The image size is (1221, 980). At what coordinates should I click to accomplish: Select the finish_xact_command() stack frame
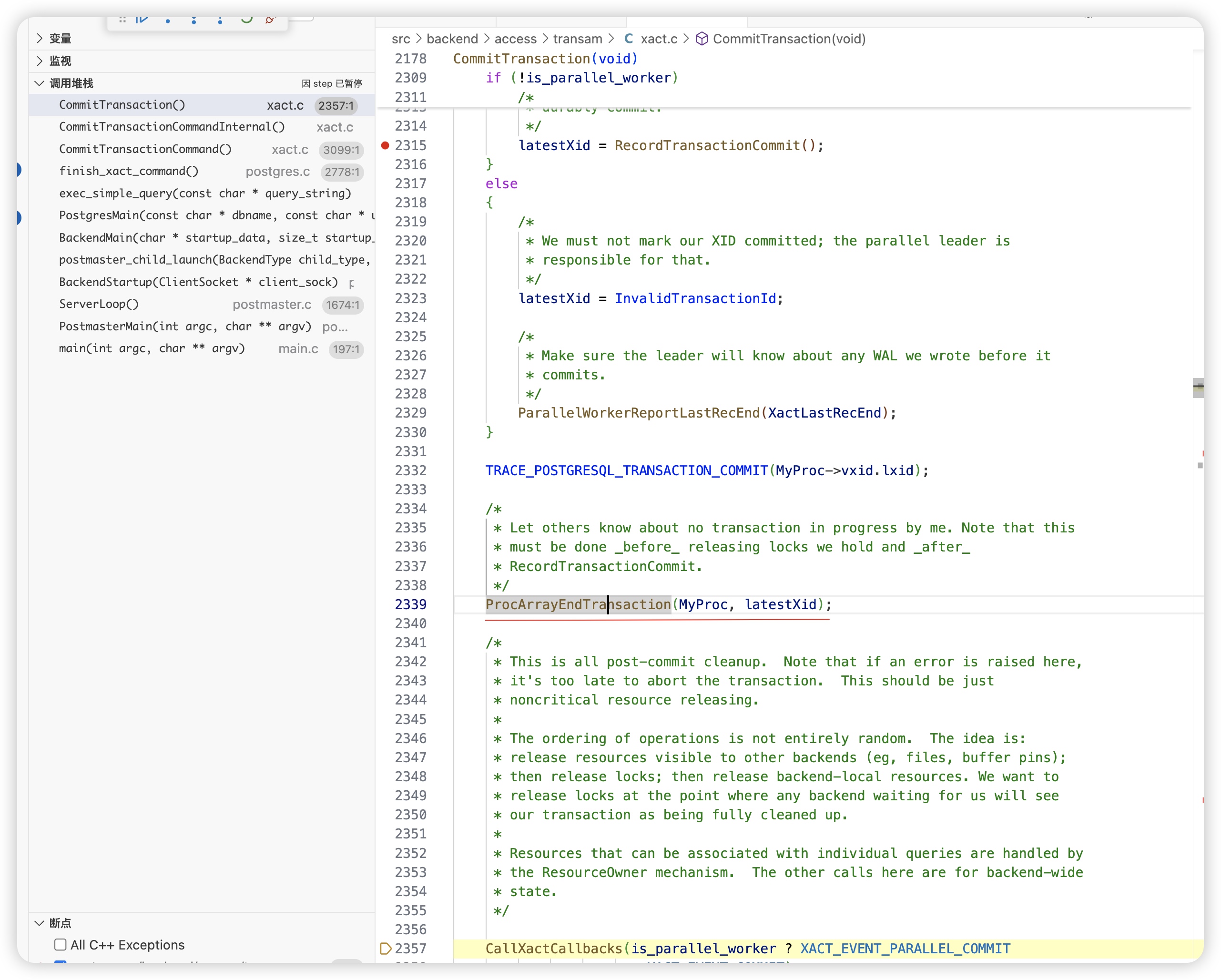(x=129, y=171)
